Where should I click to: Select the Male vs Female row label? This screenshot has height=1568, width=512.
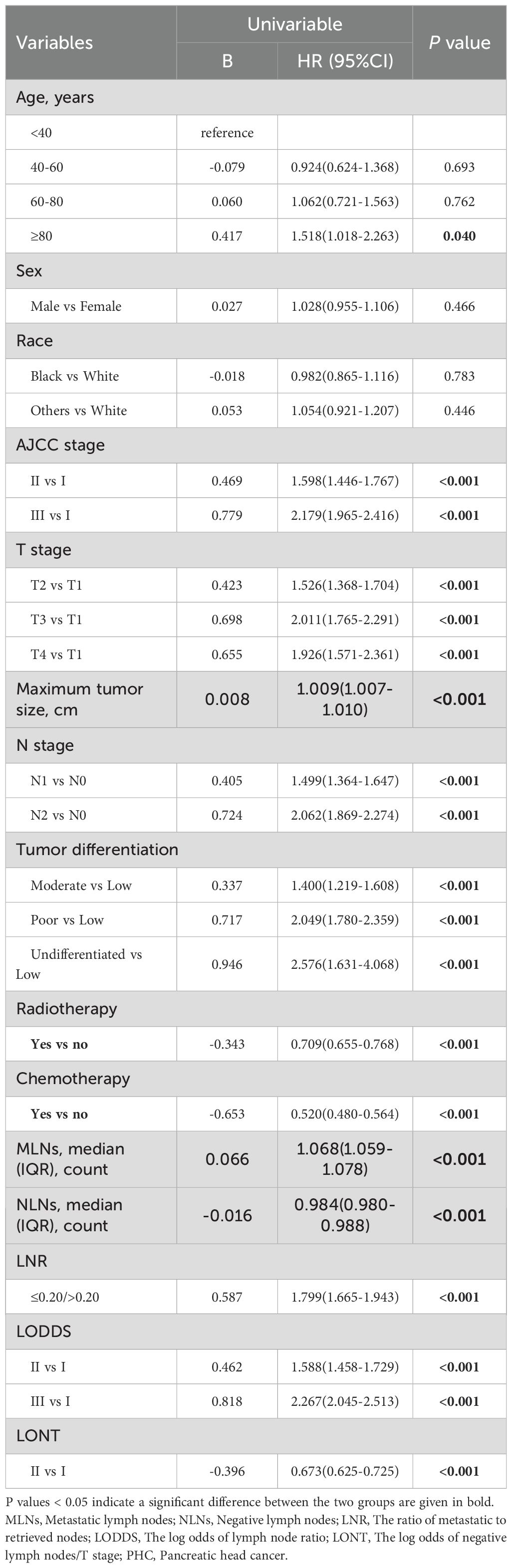[76, 306]
